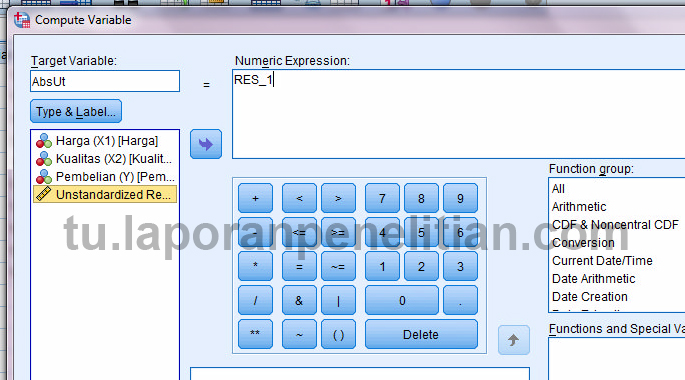Screen dimensions: 685x380
Task: Click the up arrow insert-function button
Action: (x=514, y=340)
